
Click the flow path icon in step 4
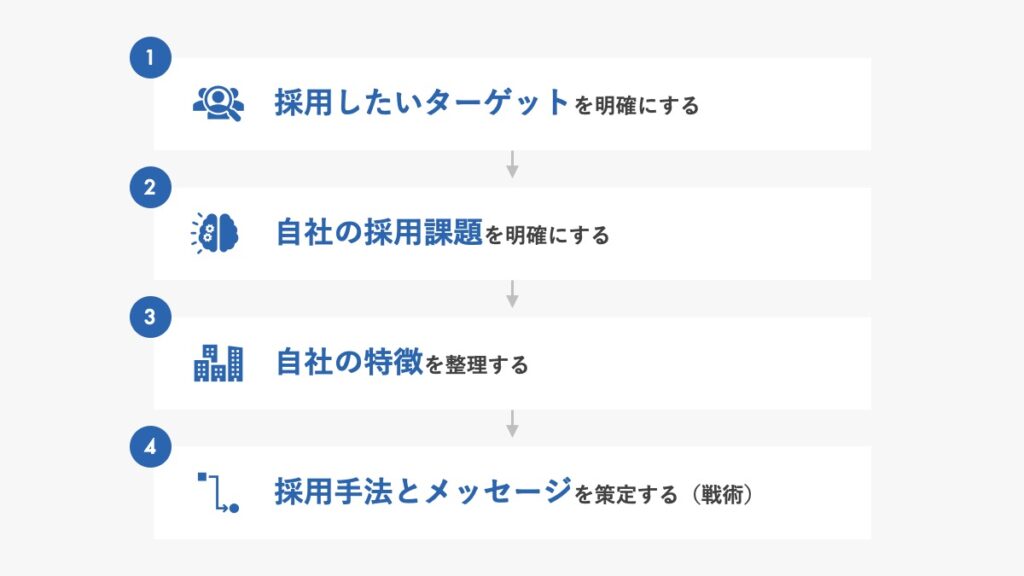218,492
